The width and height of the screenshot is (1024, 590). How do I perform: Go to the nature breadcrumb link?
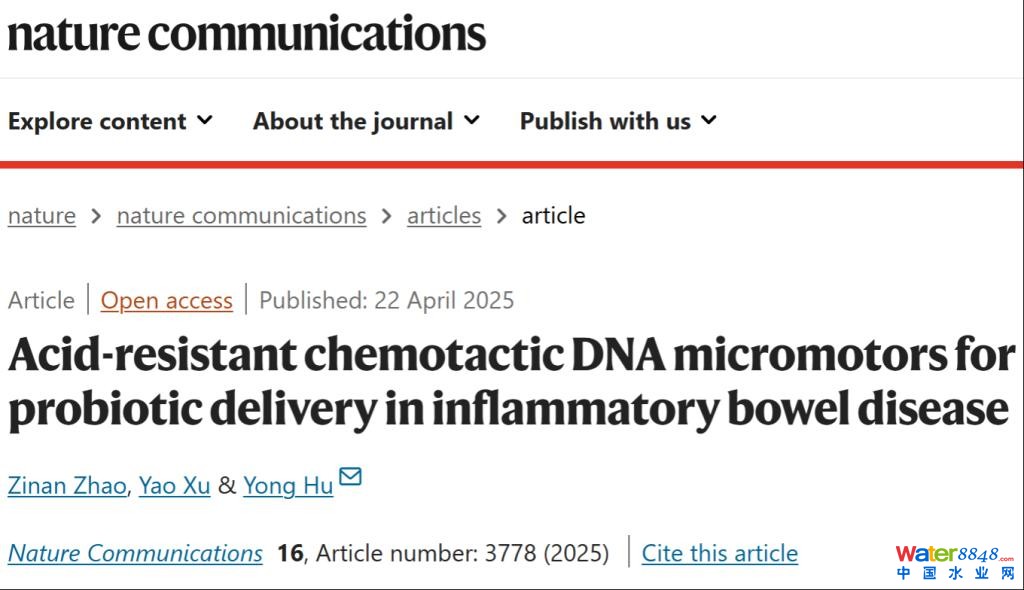tap(42, 216)
